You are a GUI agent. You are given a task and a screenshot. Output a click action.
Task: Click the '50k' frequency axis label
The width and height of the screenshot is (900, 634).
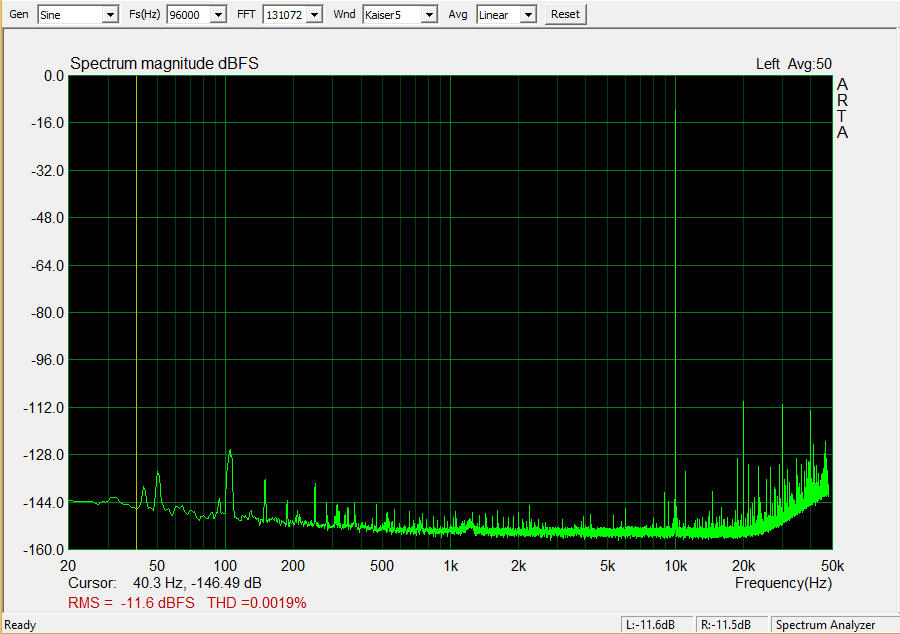click(832, 566)
